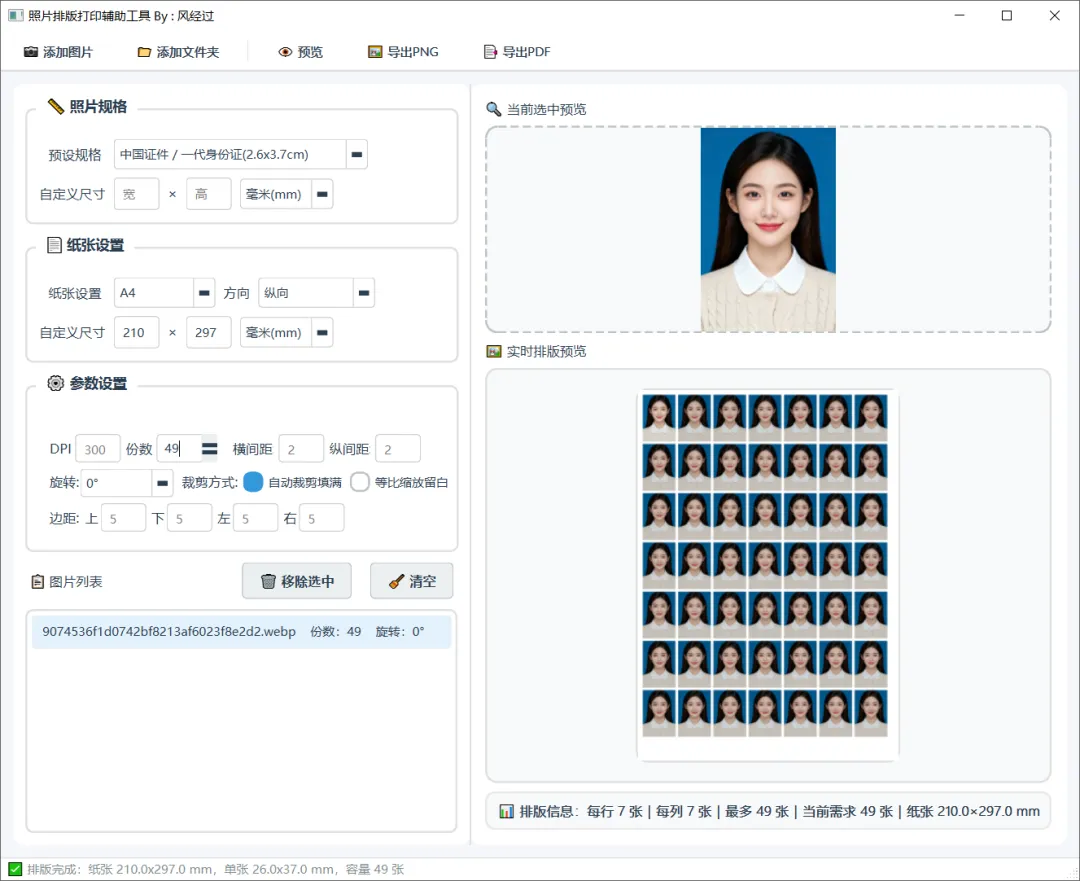Image resolution: width=1080 pixels, height=881 pixels.
Task: Click the 横间距 input field
Action: coord(301,449)
